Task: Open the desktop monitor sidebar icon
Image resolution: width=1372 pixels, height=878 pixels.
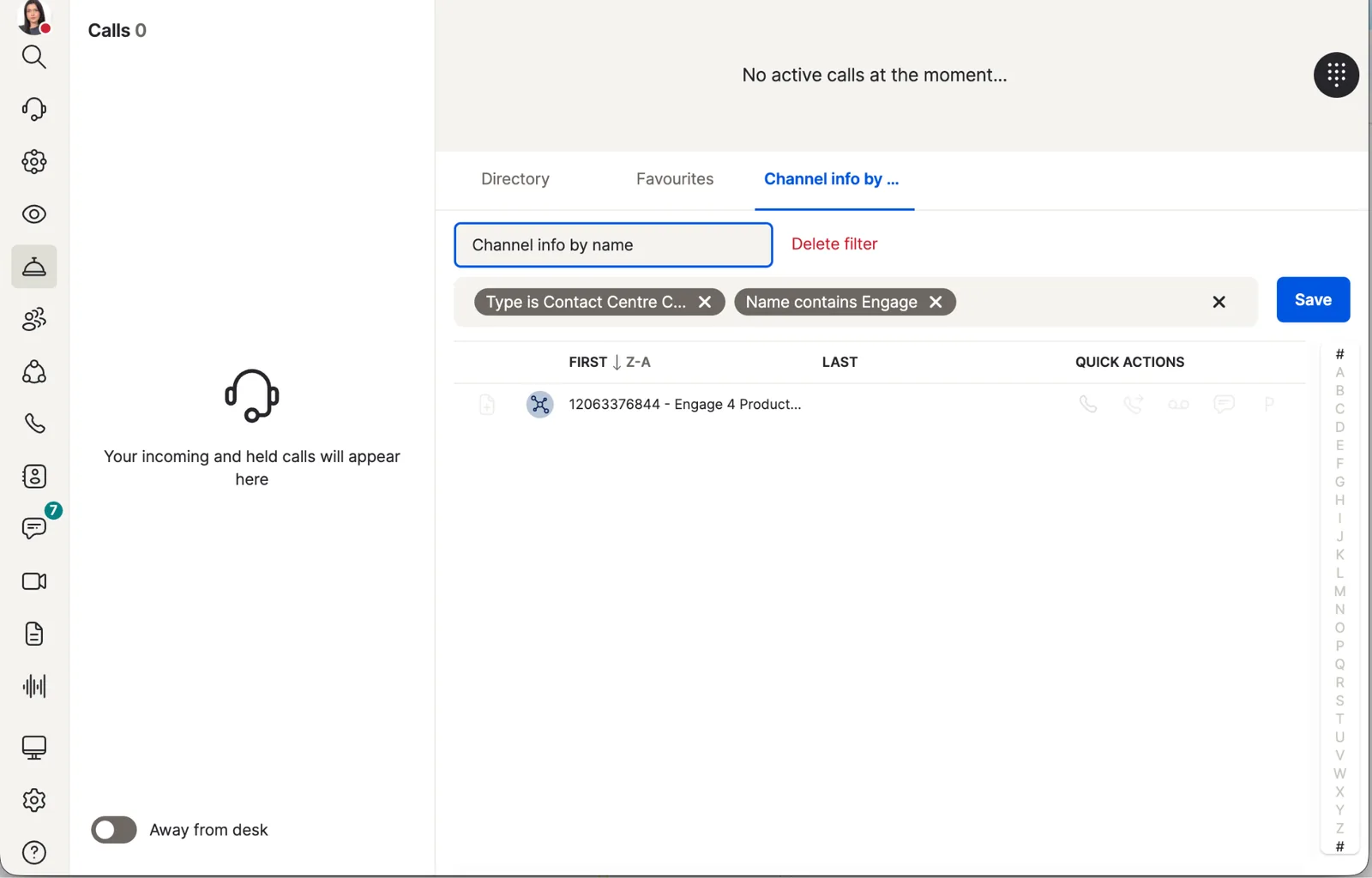Action: pos(33,748)
